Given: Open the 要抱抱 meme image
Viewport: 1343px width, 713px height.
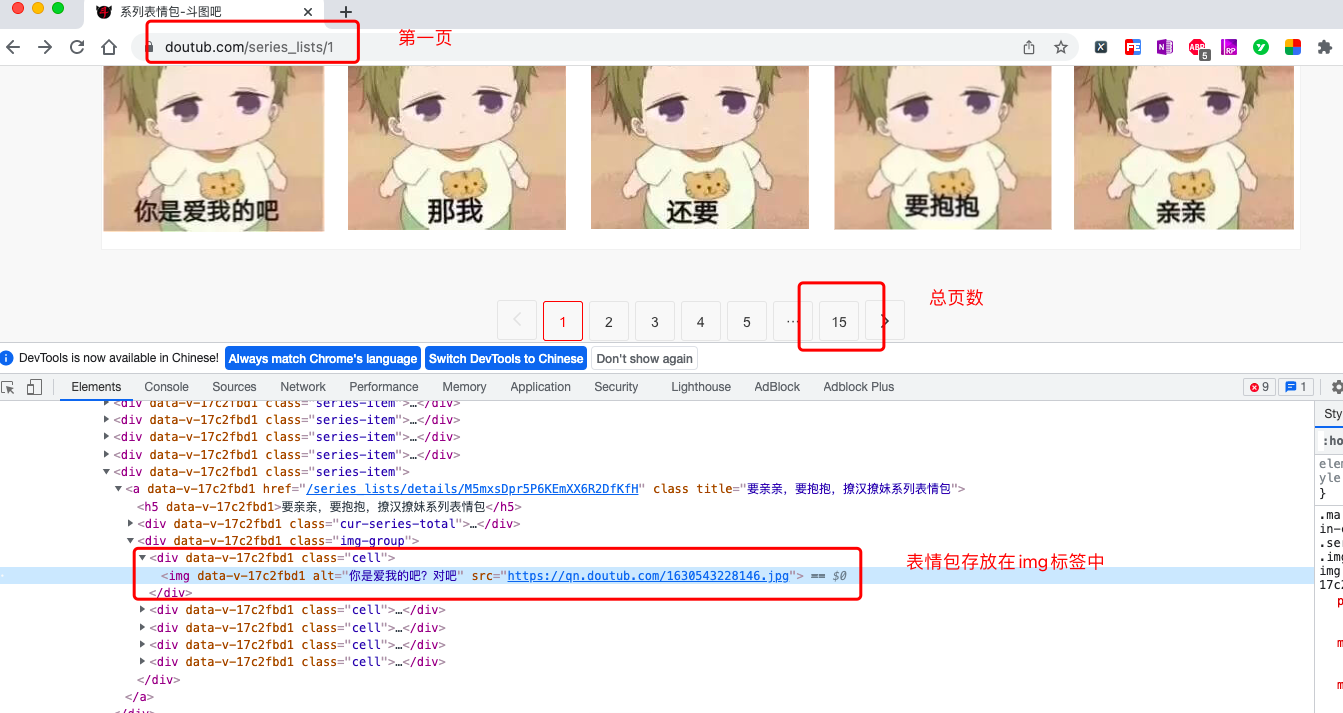Looking at the screenshot, I should pyautogui.click(x=943, y=148).
